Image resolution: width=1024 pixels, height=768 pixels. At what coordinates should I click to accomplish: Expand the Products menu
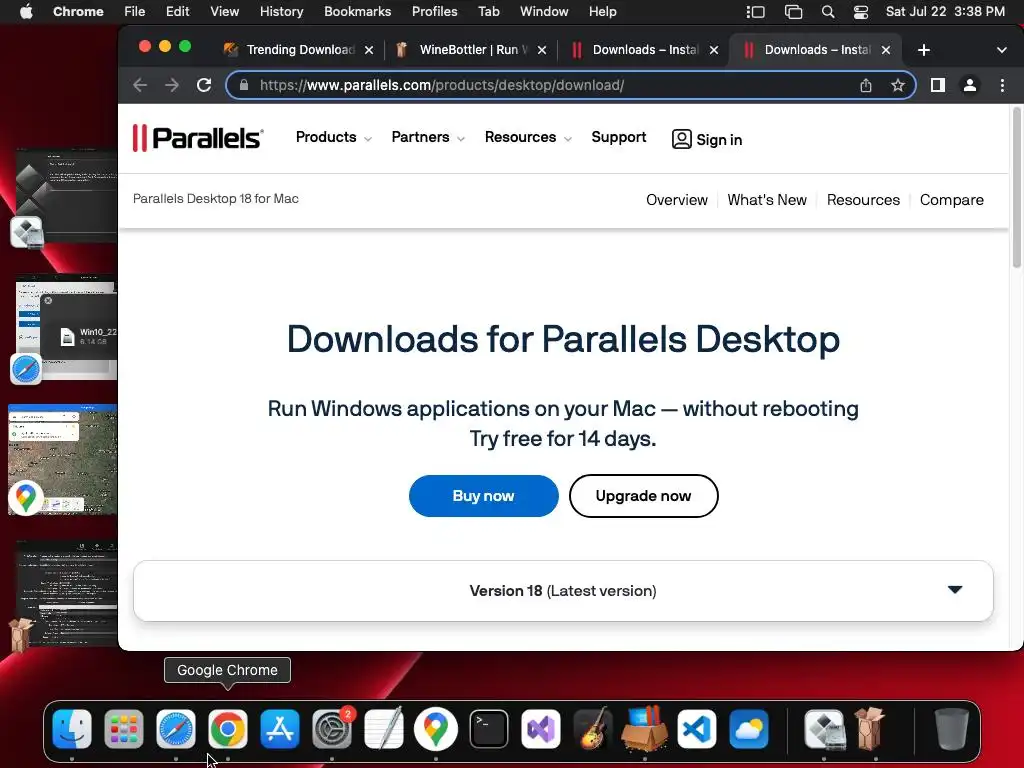tap(333, 137)
